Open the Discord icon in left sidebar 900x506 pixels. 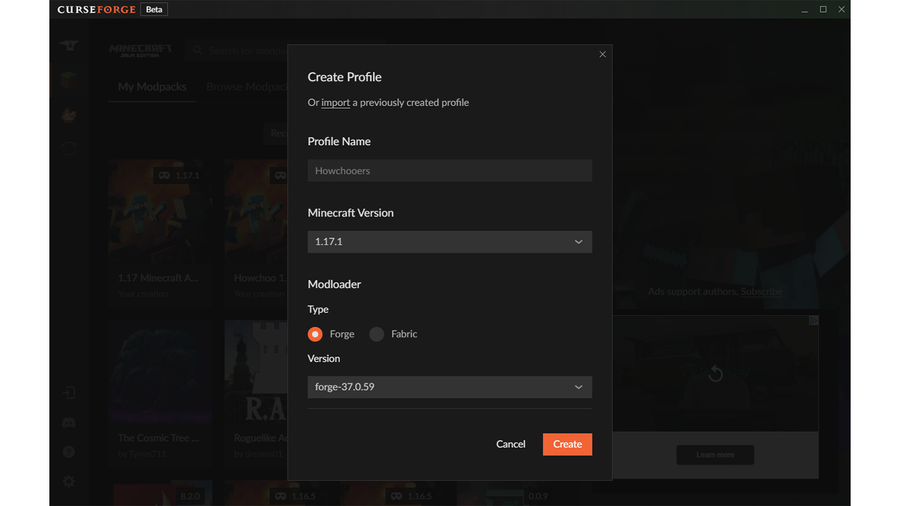(x=68, y=423)
